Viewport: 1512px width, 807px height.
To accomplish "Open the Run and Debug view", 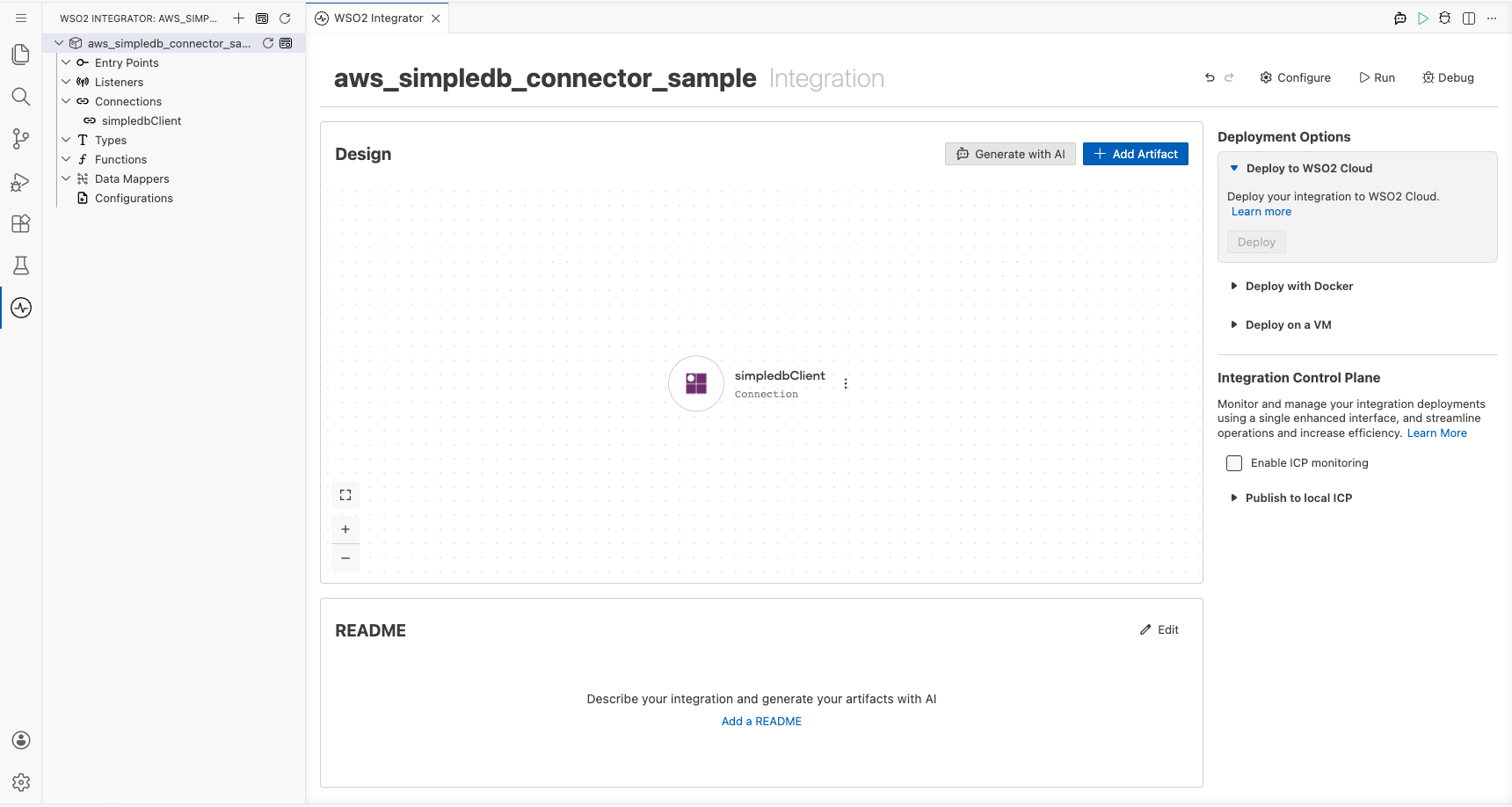I will [x=21, y=181].
